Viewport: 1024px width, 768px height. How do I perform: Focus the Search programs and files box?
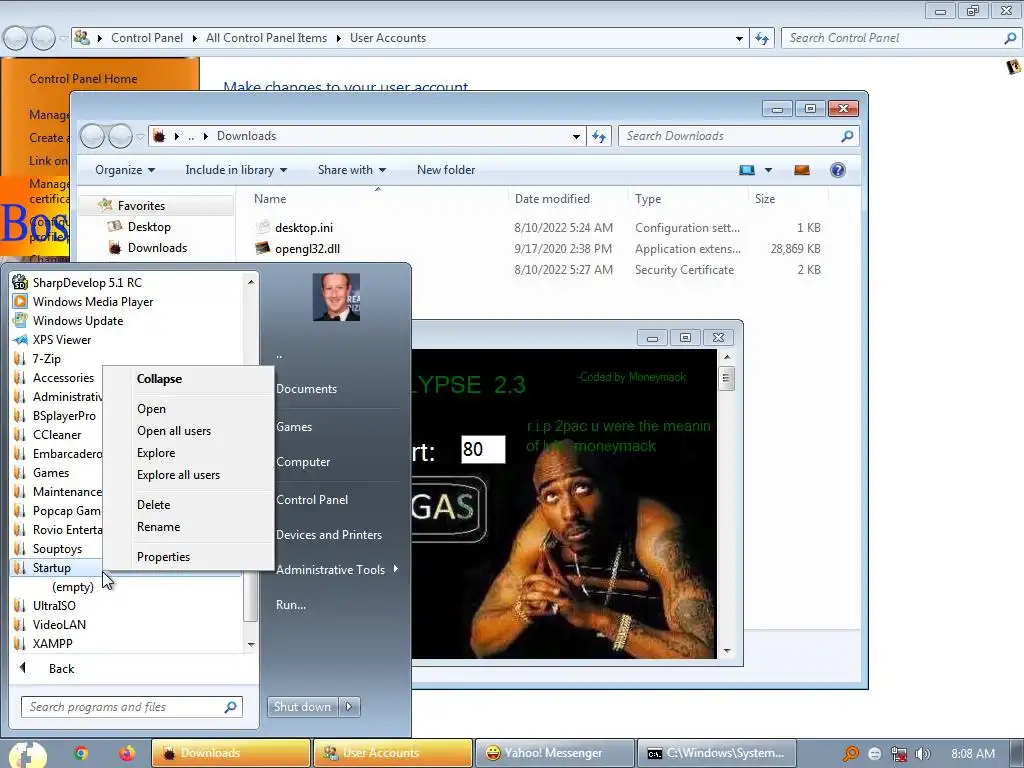tap(133, 707)
